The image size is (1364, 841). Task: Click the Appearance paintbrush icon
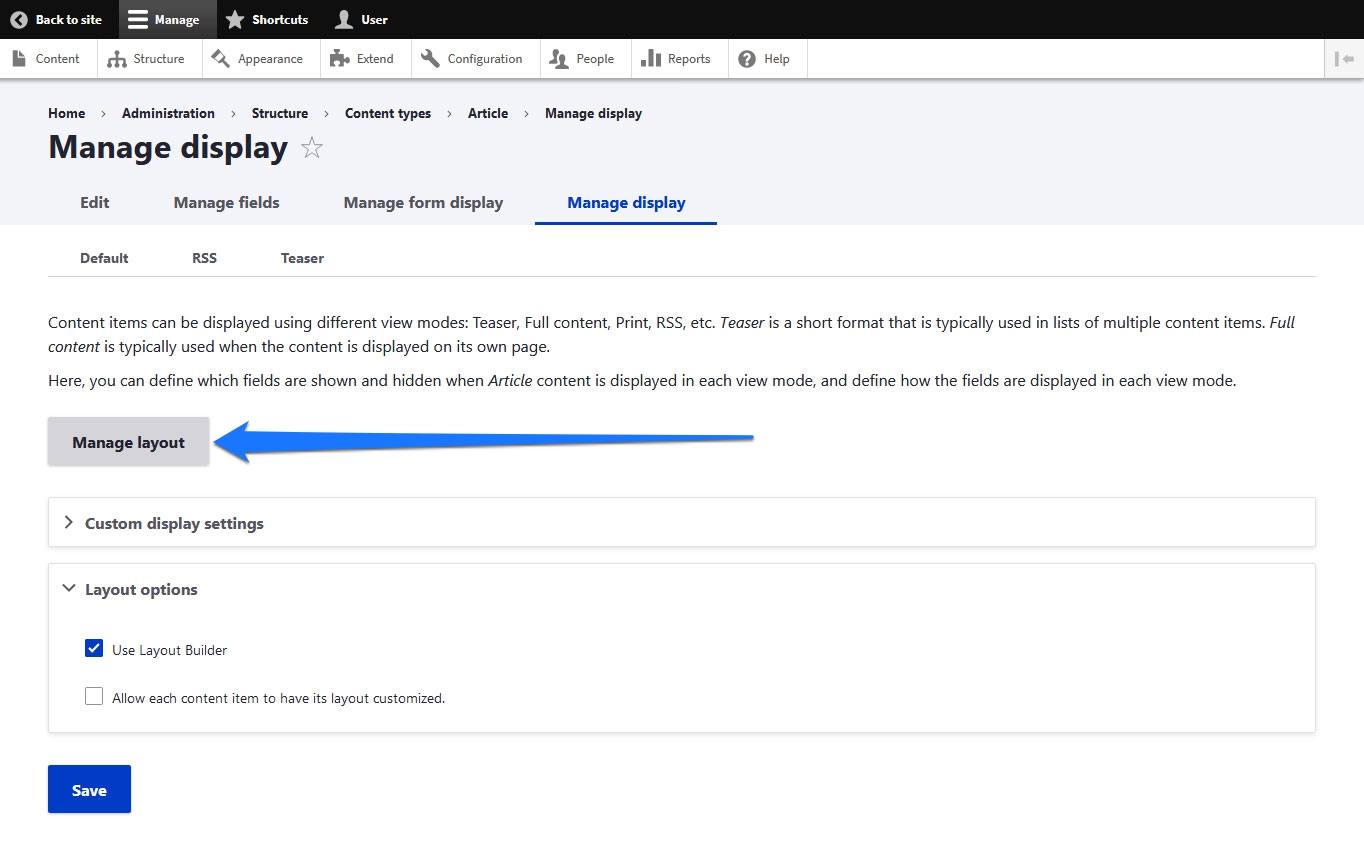(221, 59)
